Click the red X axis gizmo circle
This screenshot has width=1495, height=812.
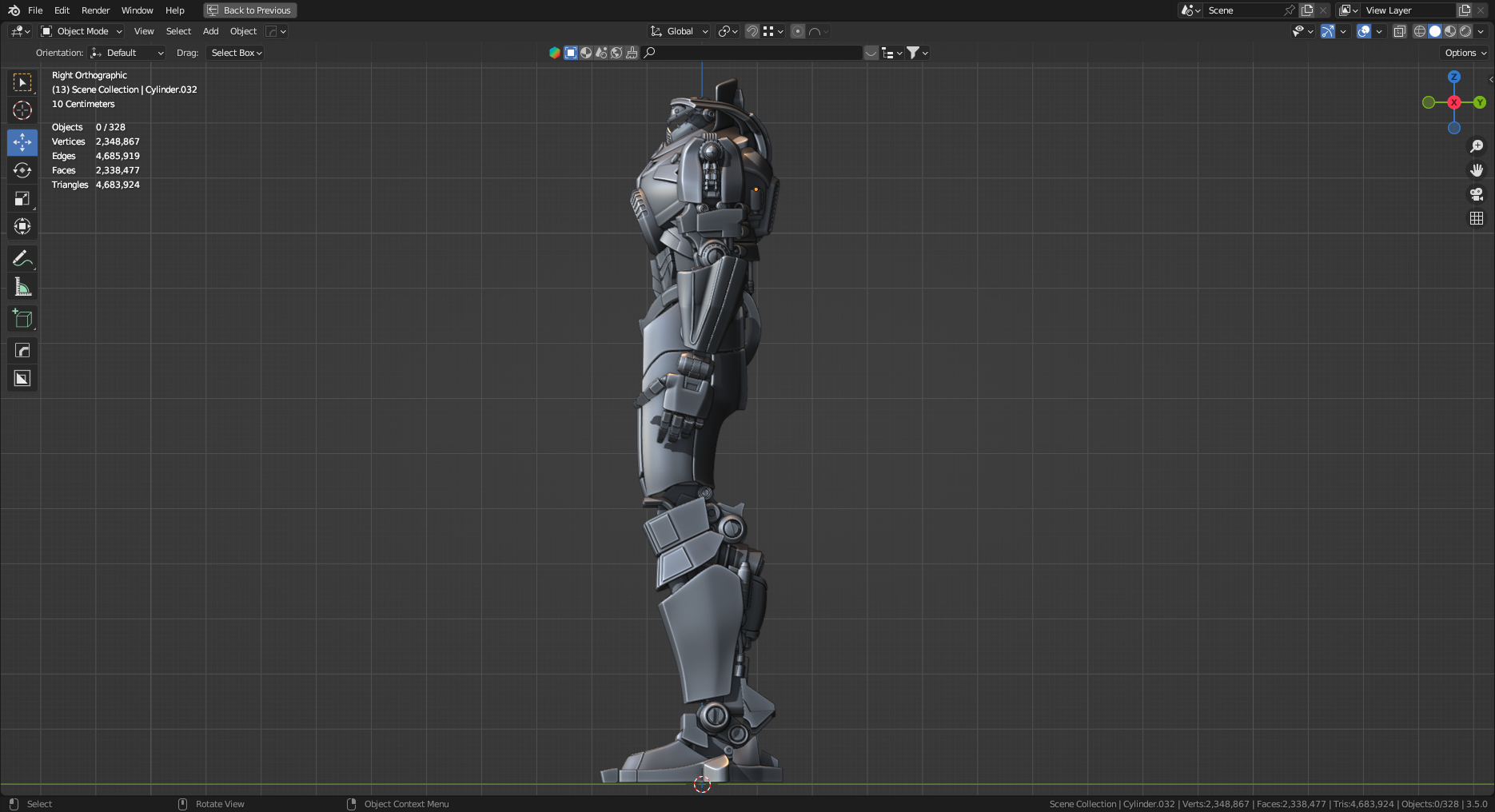pos(1454,102)
